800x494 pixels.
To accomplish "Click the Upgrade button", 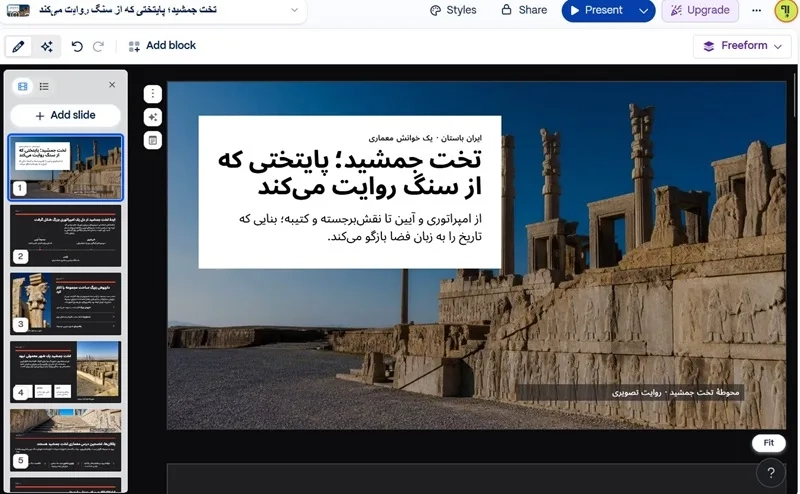I will (x=700, y=10).
